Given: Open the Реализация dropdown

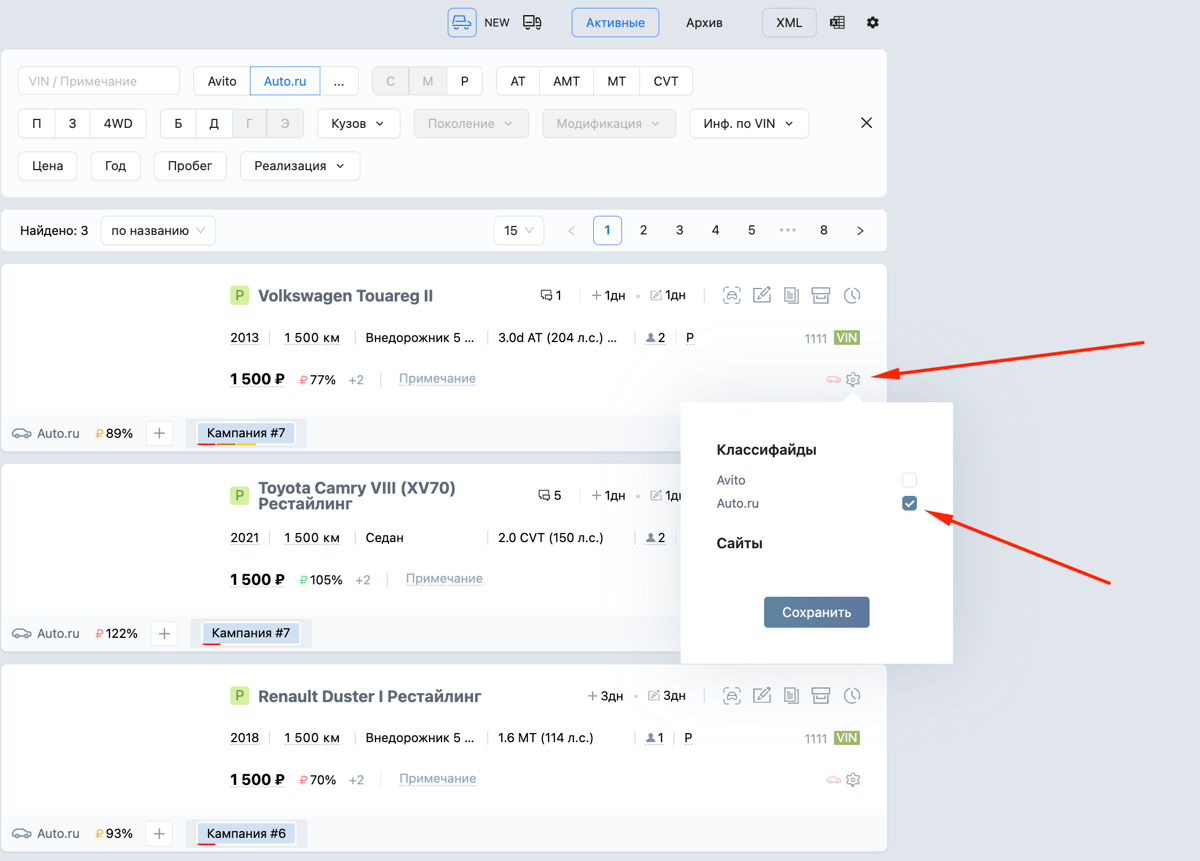Looking at the screenshot, I should click(x=299, y=166).
